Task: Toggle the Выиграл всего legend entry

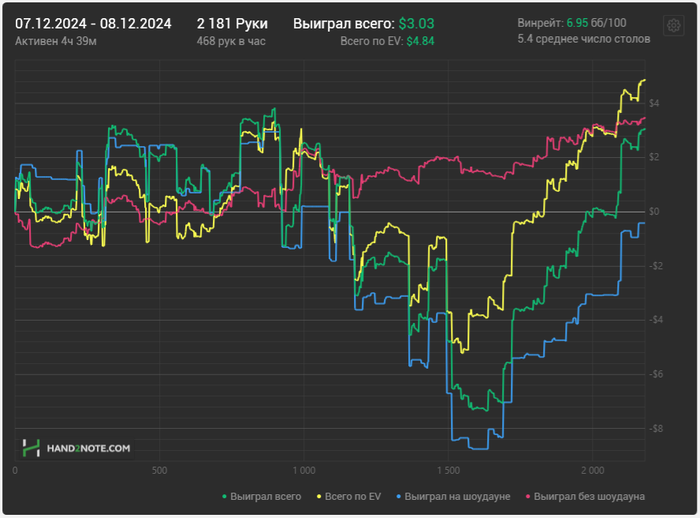Action: [262, 497]
